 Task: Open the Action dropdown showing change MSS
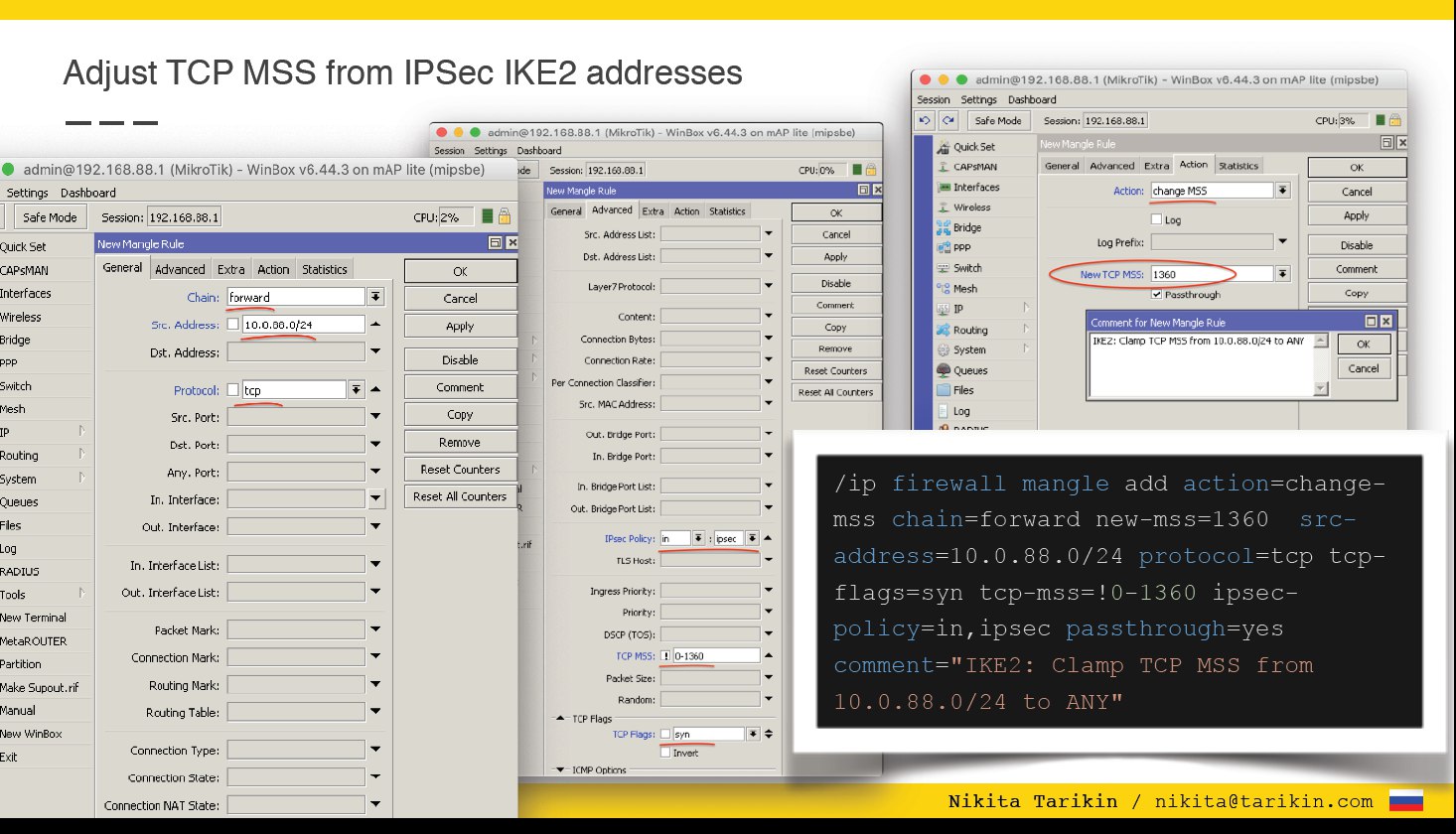point(1283,191)
